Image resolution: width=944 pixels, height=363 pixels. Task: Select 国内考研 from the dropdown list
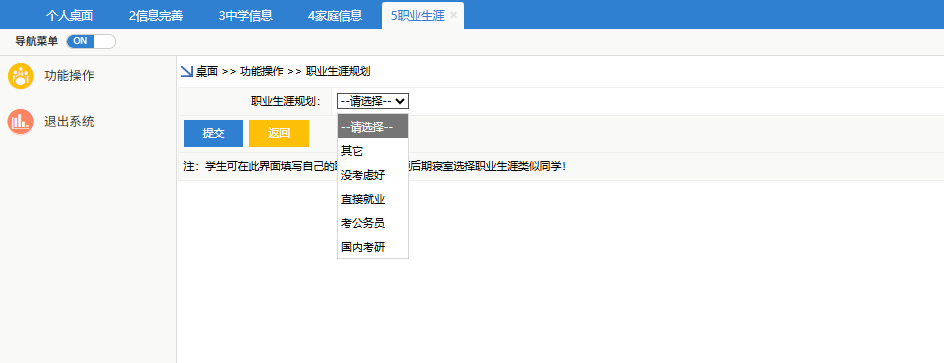373,247
